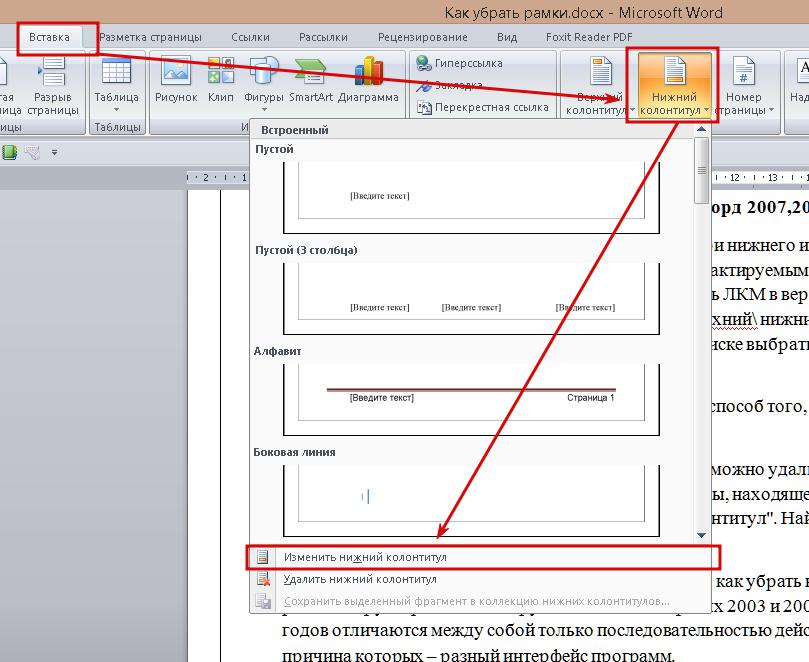Choose the Пустой (3 столбца) footer template
The height and width of the screenshot is (662, 809).
(x=472, y=299)
